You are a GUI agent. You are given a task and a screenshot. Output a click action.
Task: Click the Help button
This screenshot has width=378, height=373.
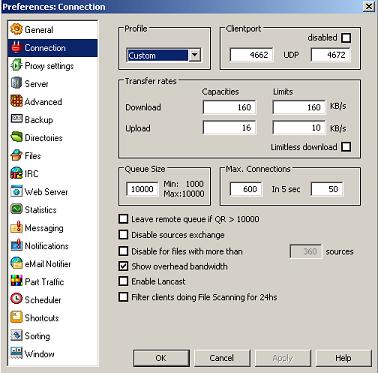point(344,358)
